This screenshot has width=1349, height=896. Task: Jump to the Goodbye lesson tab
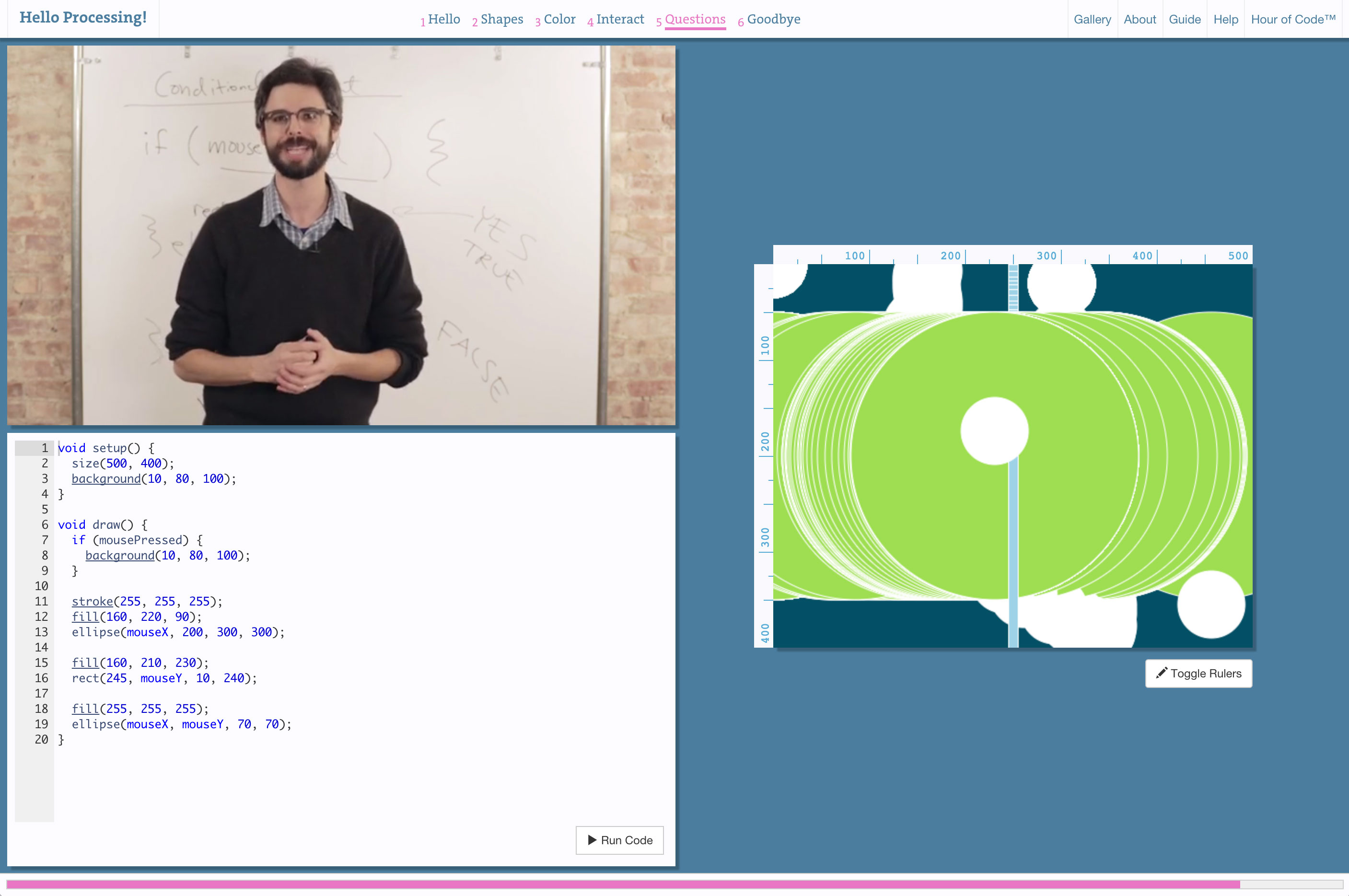pos(773,20)
